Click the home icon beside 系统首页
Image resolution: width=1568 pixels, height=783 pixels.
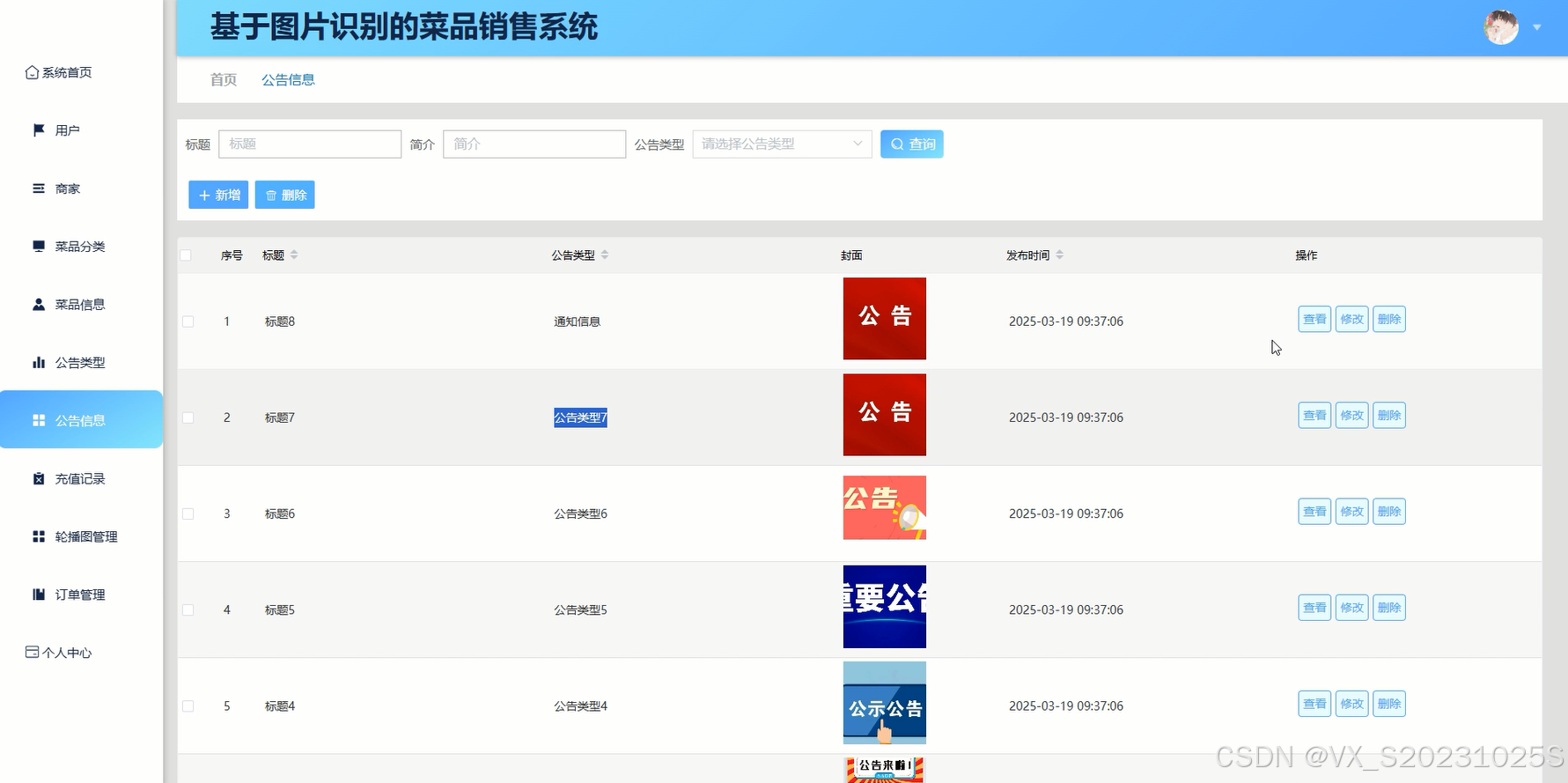coord(32,72)
